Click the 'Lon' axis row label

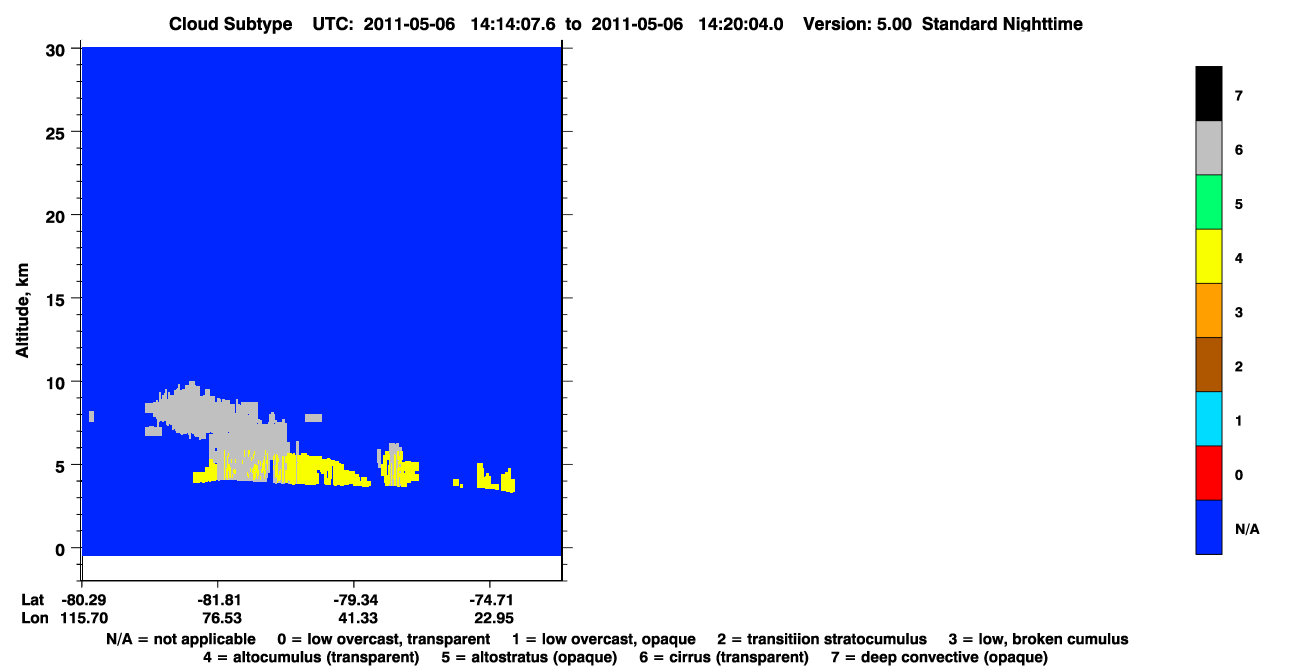click(x=33, y=617)
